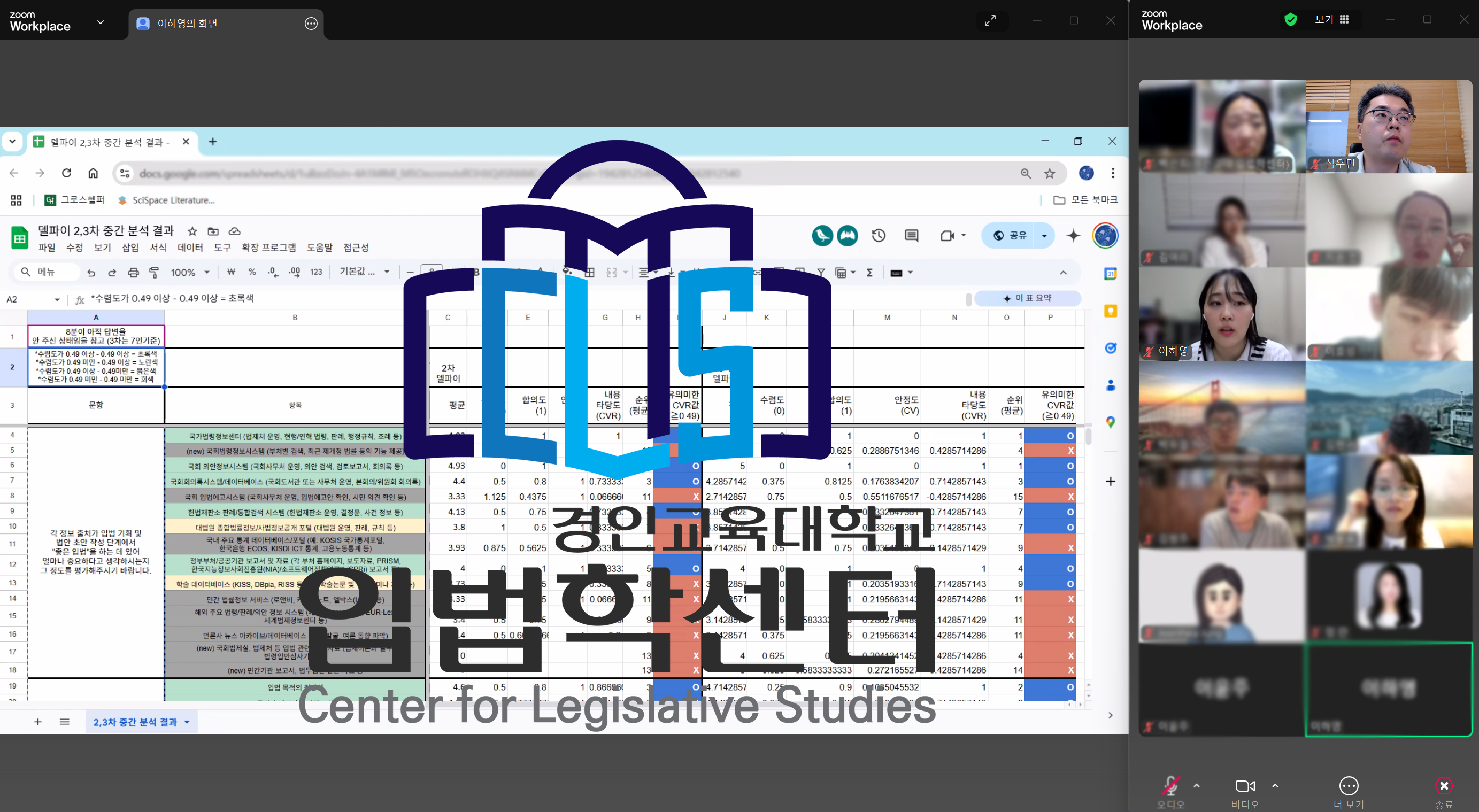Open the 파일 menu
Viewport: 1479px width, 812px height.
(x=47, y=248)
